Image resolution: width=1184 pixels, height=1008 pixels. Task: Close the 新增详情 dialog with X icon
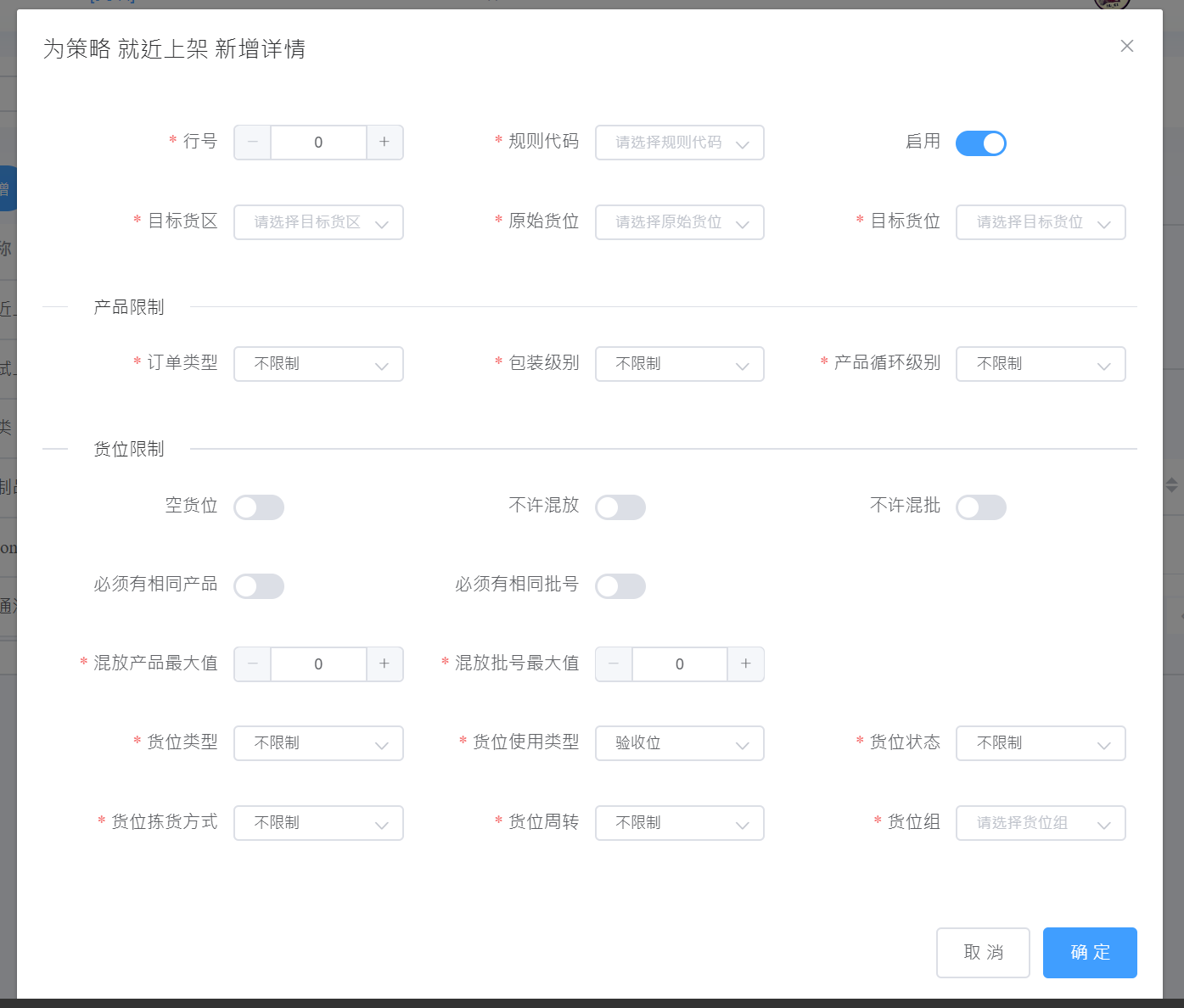click(x=1126, y=47)
